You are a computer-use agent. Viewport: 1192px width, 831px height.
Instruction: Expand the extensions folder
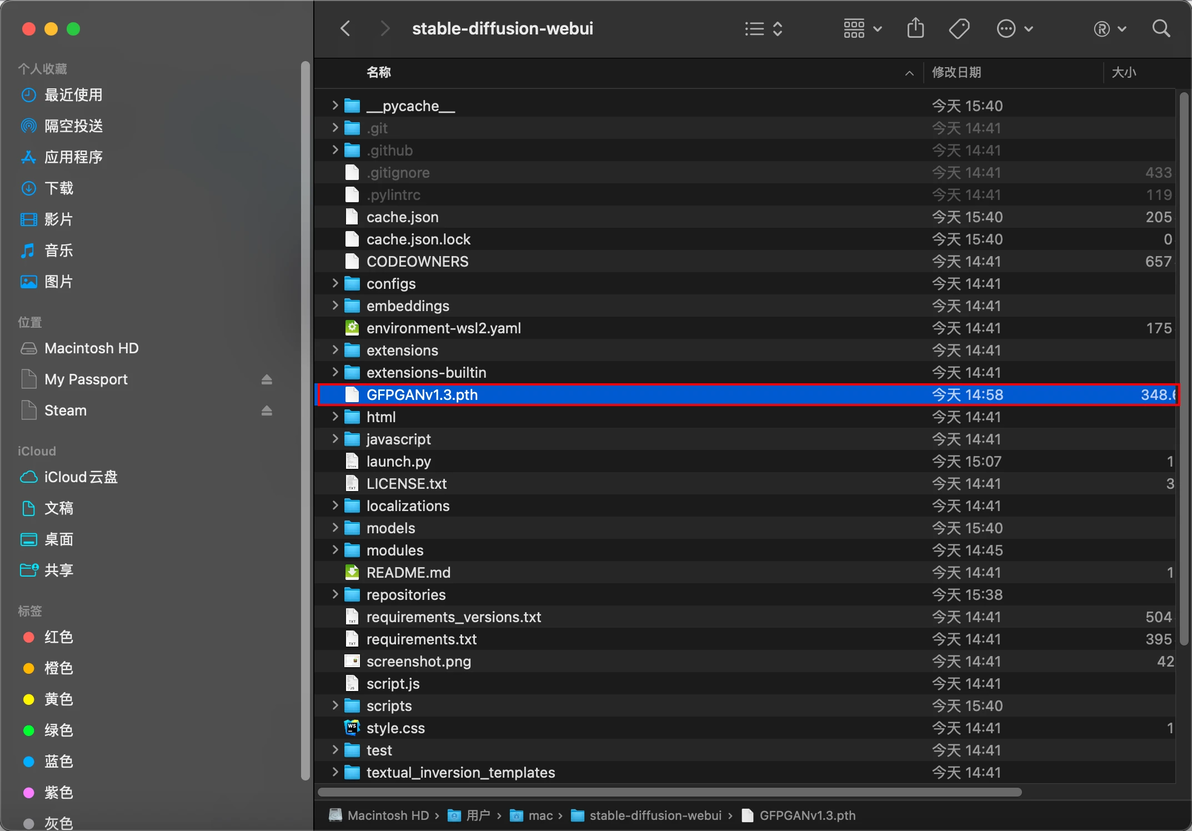pos(335,350)
